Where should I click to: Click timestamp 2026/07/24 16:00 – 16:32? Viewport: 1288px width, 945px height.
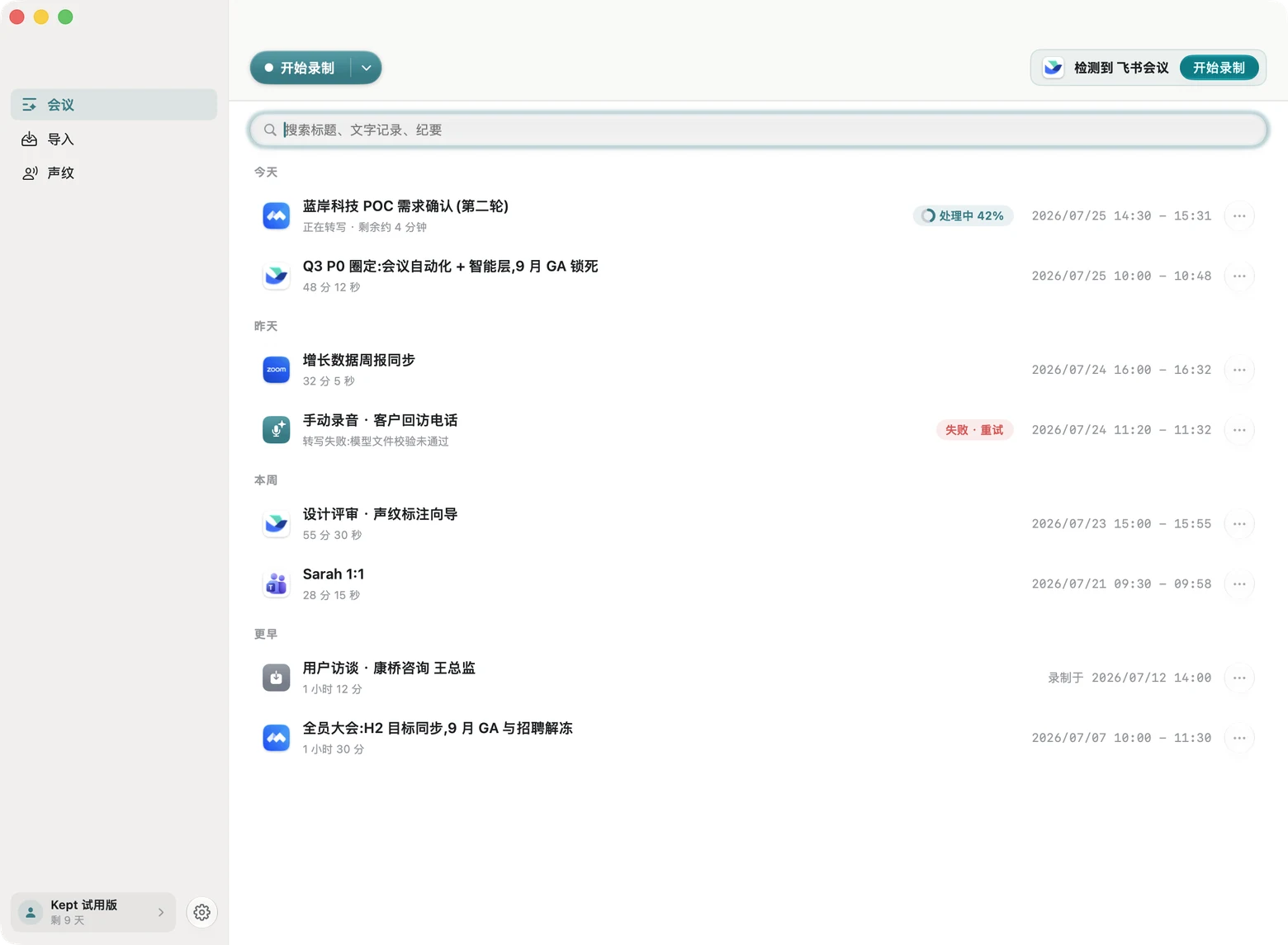point(1121,370)
